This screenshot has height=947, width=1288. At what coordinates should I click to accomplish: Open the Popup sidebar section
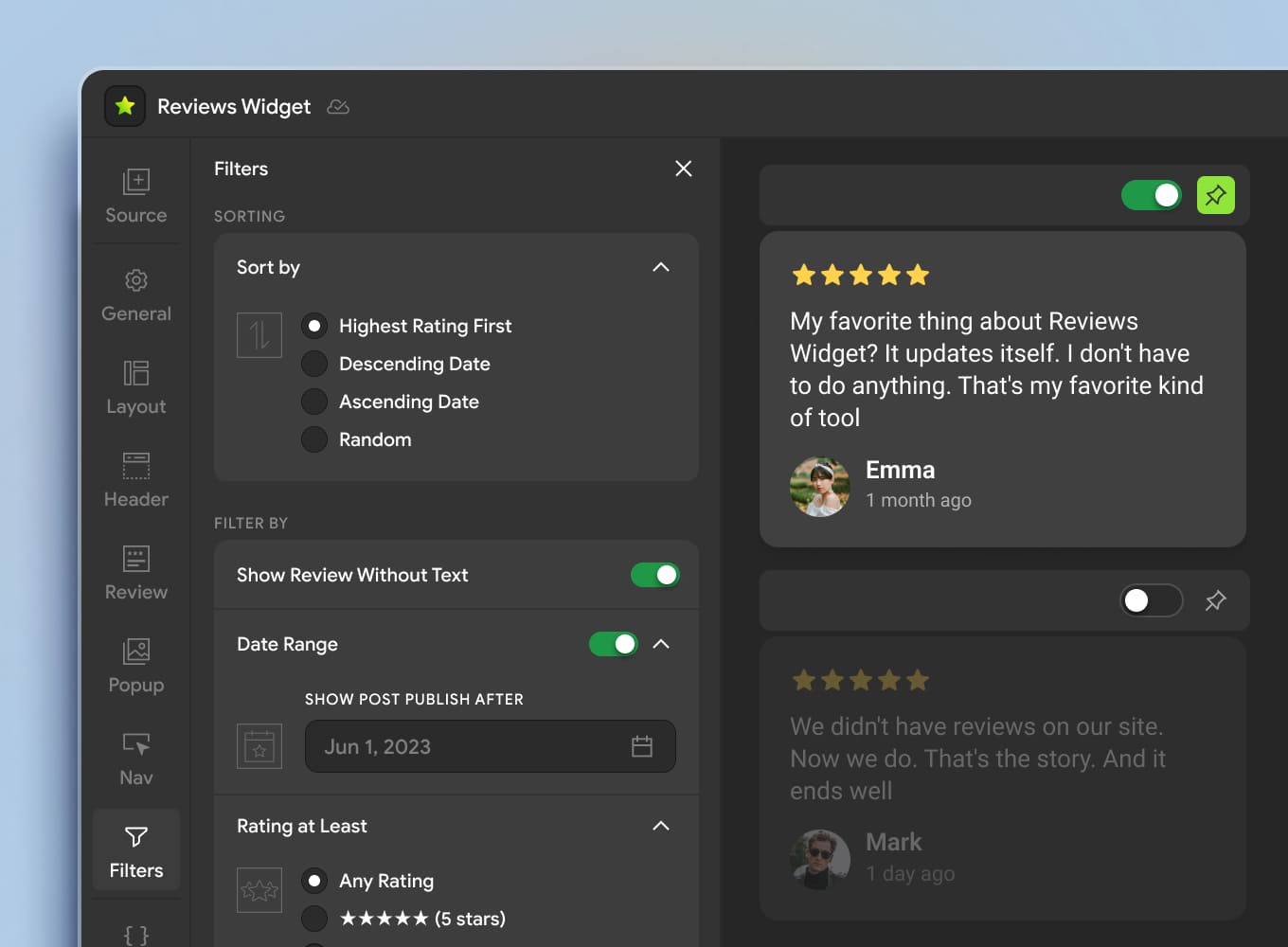(136, 667)
